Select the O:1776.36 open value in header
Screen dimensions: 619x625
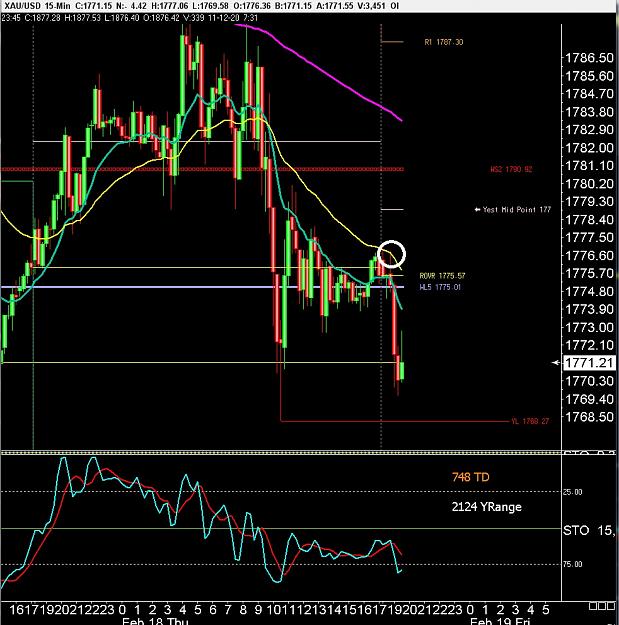pos(252,6)
